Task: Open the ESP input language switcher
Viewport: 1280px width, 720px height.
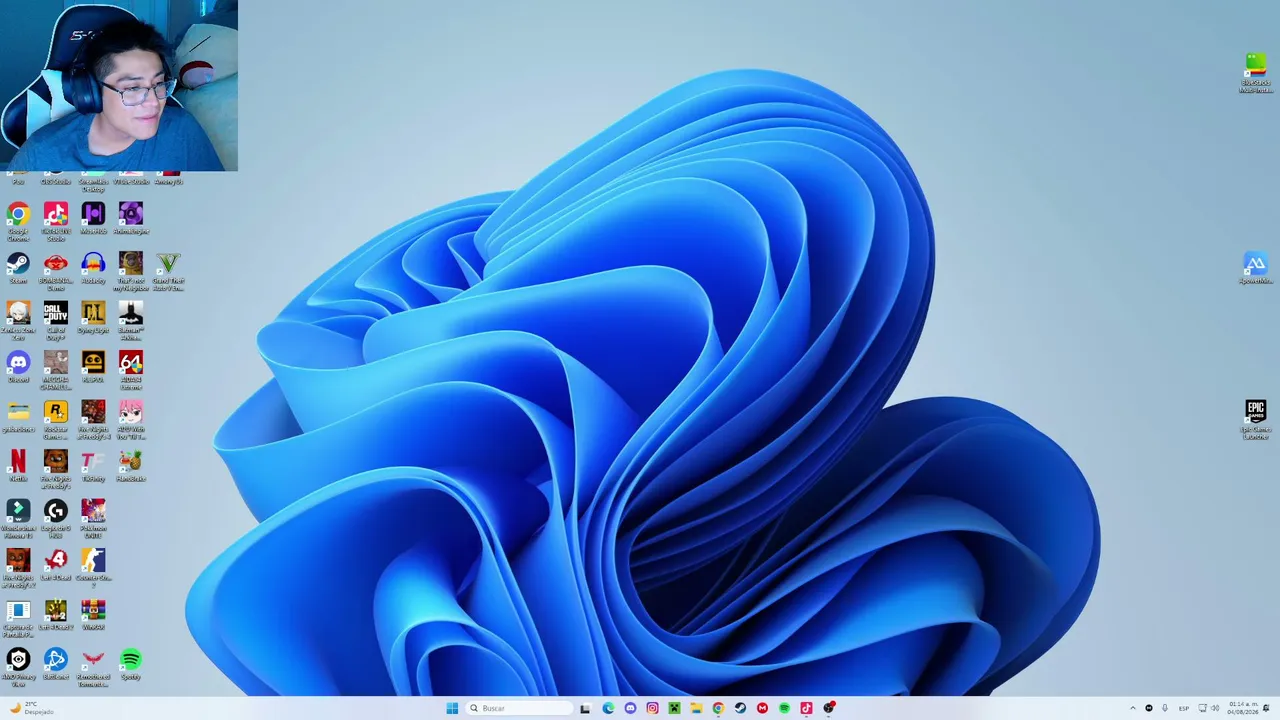Action: (1184, 708)
